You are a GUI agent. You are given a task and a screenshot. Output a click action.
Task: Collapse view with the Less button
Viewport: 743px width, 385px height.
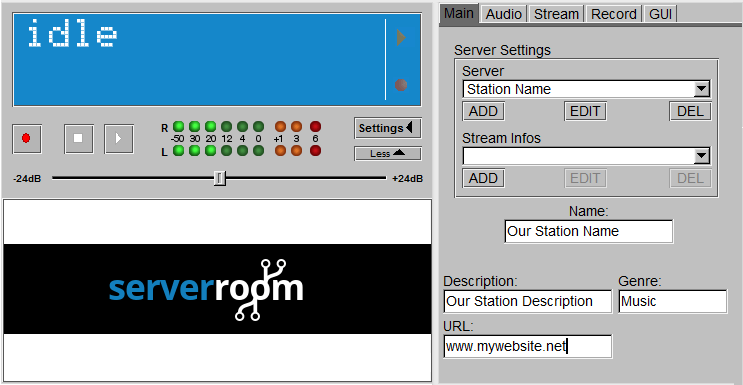[x=388, y=154]
